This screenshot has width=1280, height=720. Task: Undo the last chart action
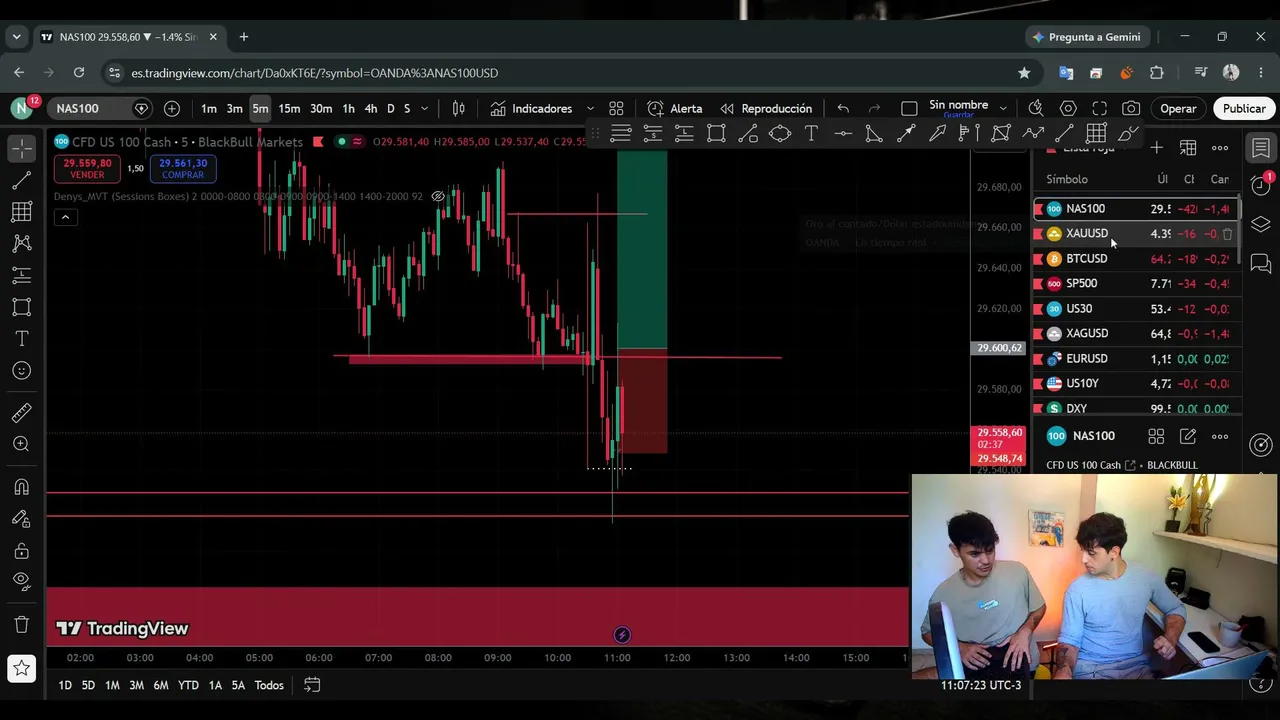click(x=843, y=108)
